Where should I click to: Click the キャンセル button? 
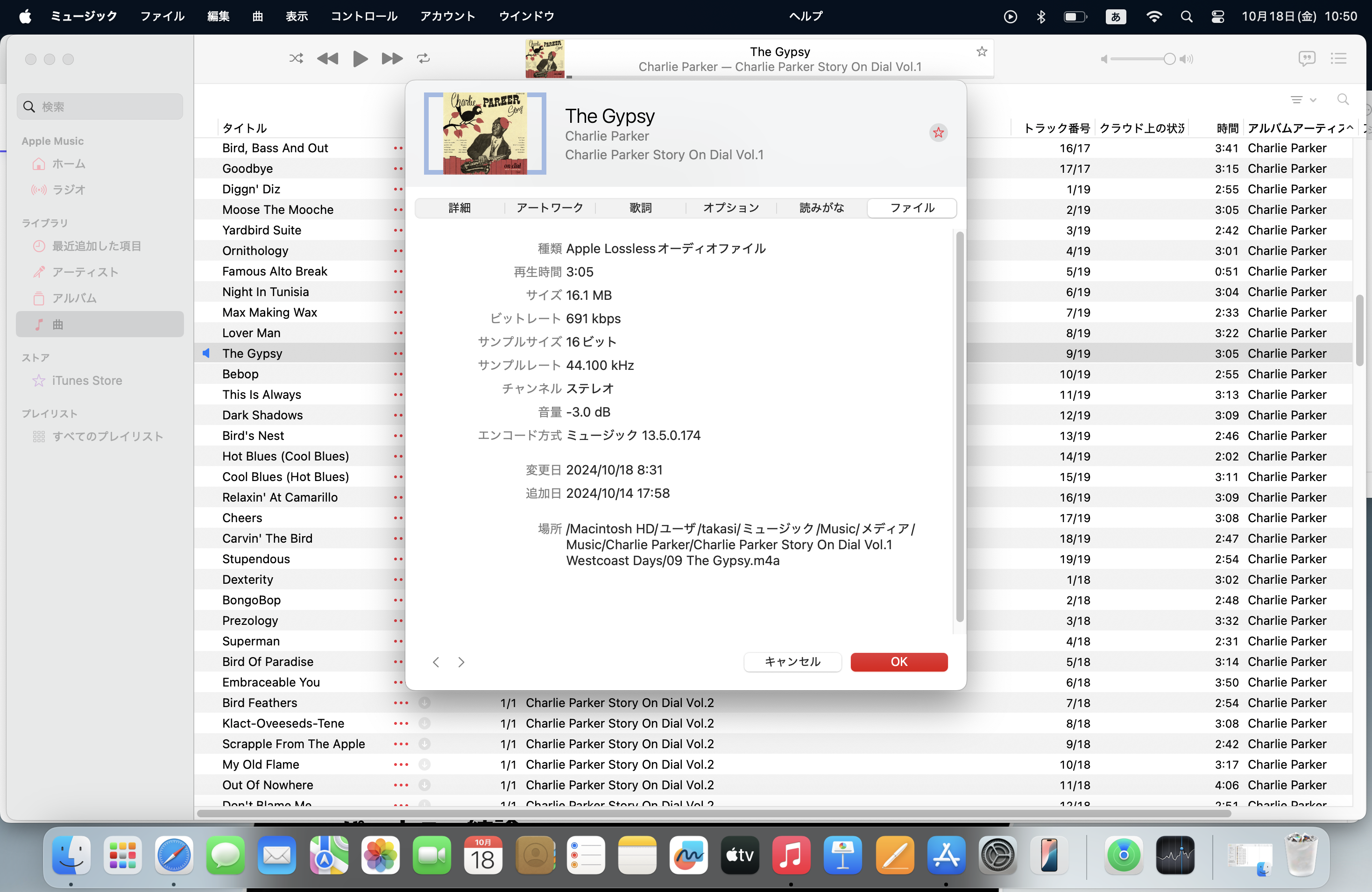point(792,662)
